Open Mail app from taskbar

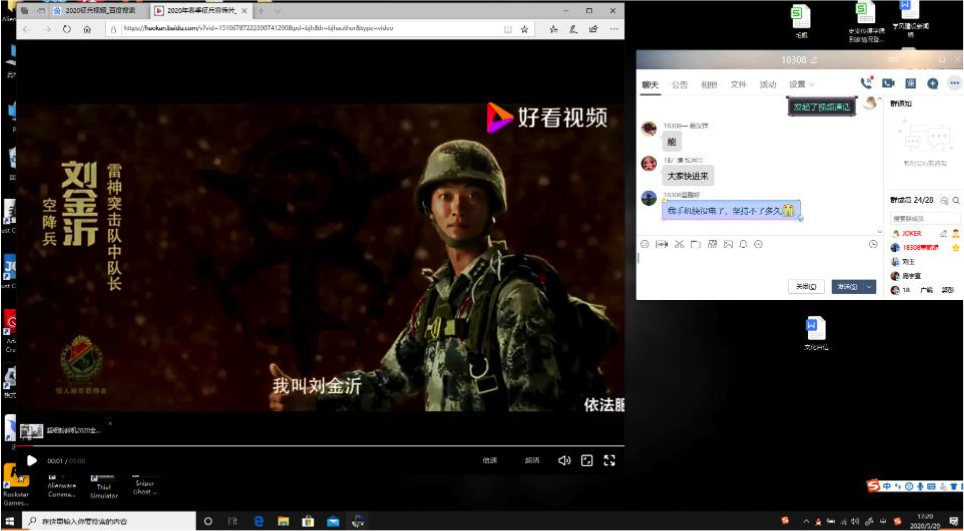pyautogui.click(x=333, y=521)
